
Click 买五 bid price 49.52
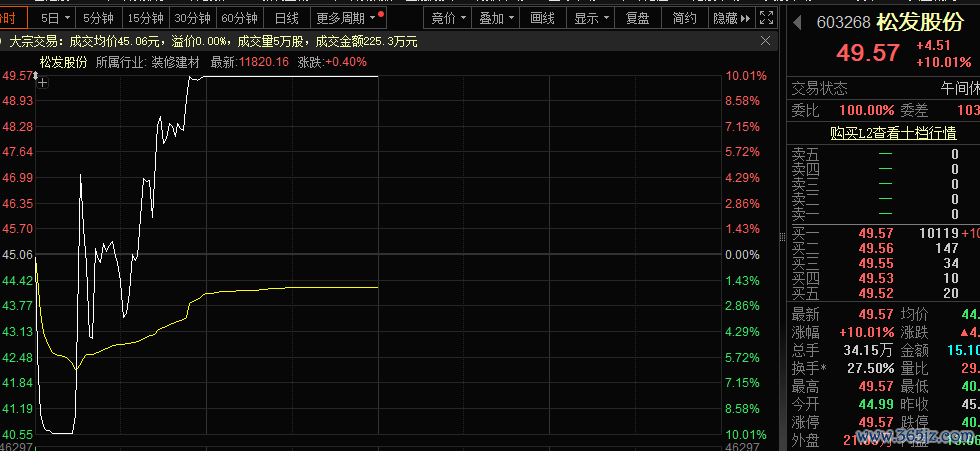pos(876,293)
